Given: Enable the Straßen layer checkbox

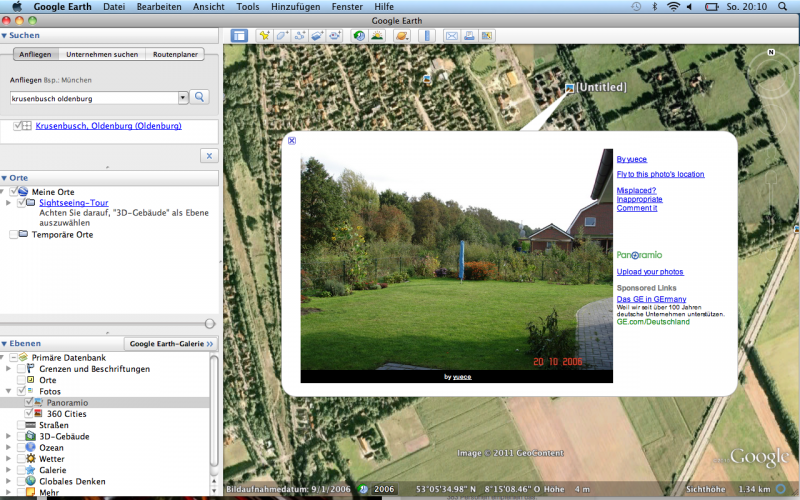Looking at the screenshot, I should click(x=29, y=424).
